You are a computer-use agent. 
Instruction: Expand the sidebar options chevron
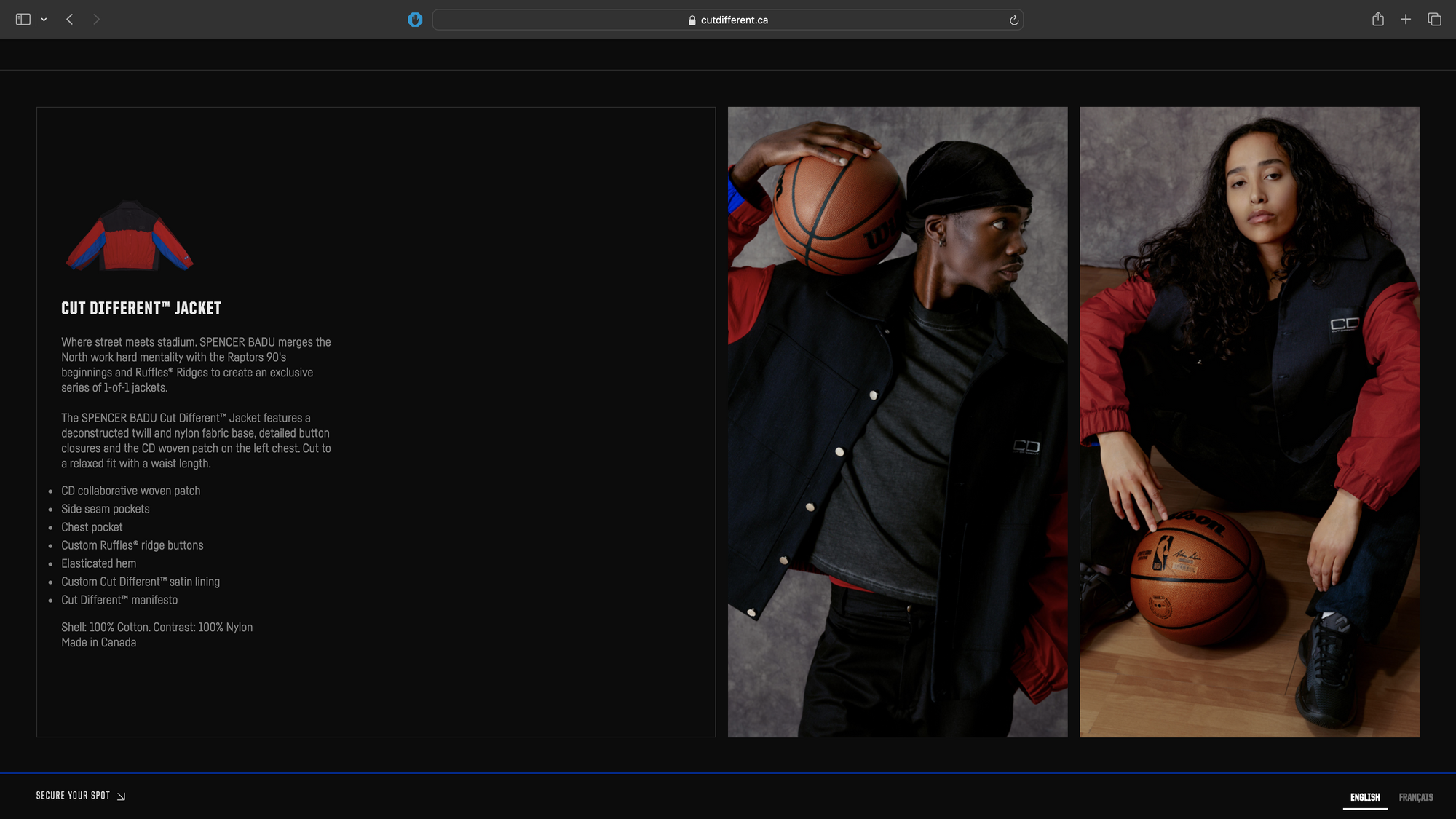click(44, 20)
